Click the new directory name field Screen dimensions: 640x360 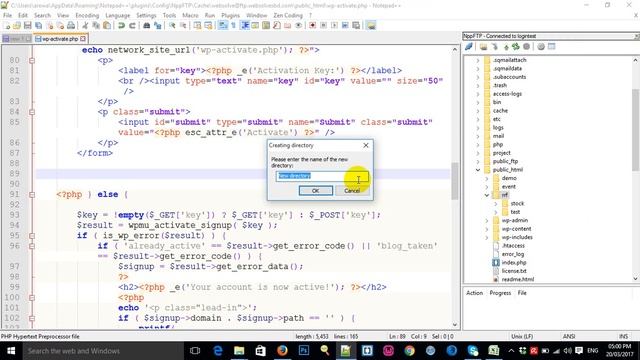tap(322, 176)
